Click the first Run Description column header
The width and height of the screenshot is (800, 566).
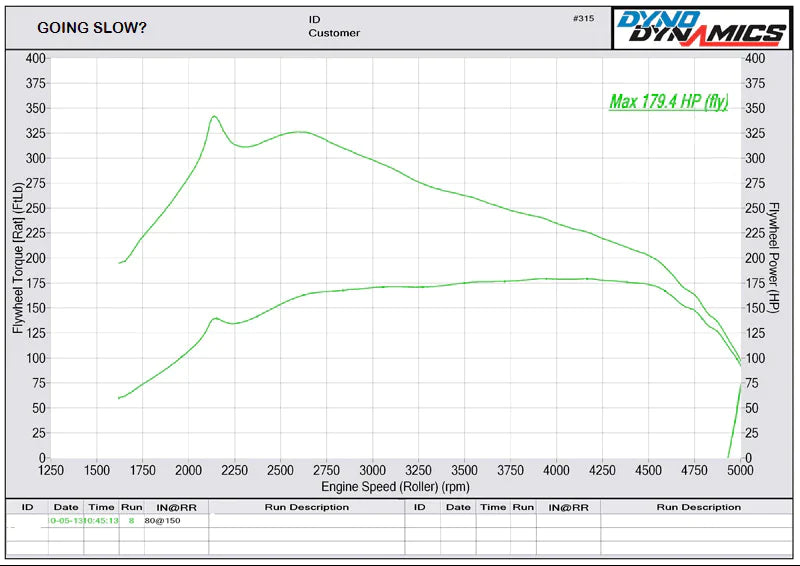pyautogui.click(x=306, y=507)
